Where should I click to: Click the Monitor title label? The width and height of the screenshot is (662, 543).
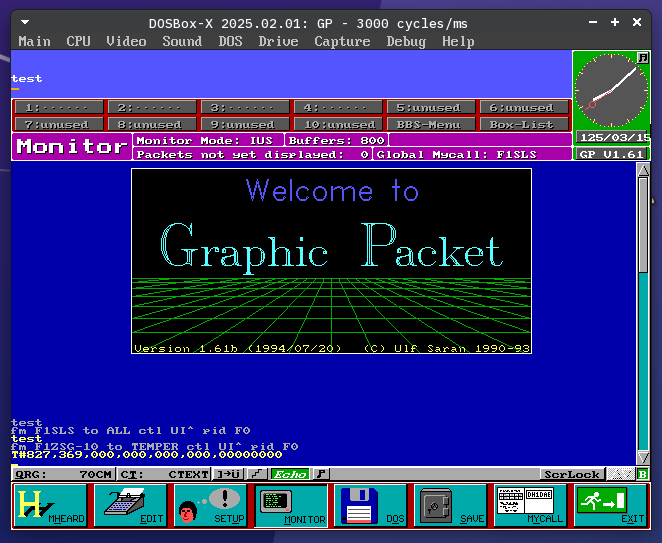point(72,147)
